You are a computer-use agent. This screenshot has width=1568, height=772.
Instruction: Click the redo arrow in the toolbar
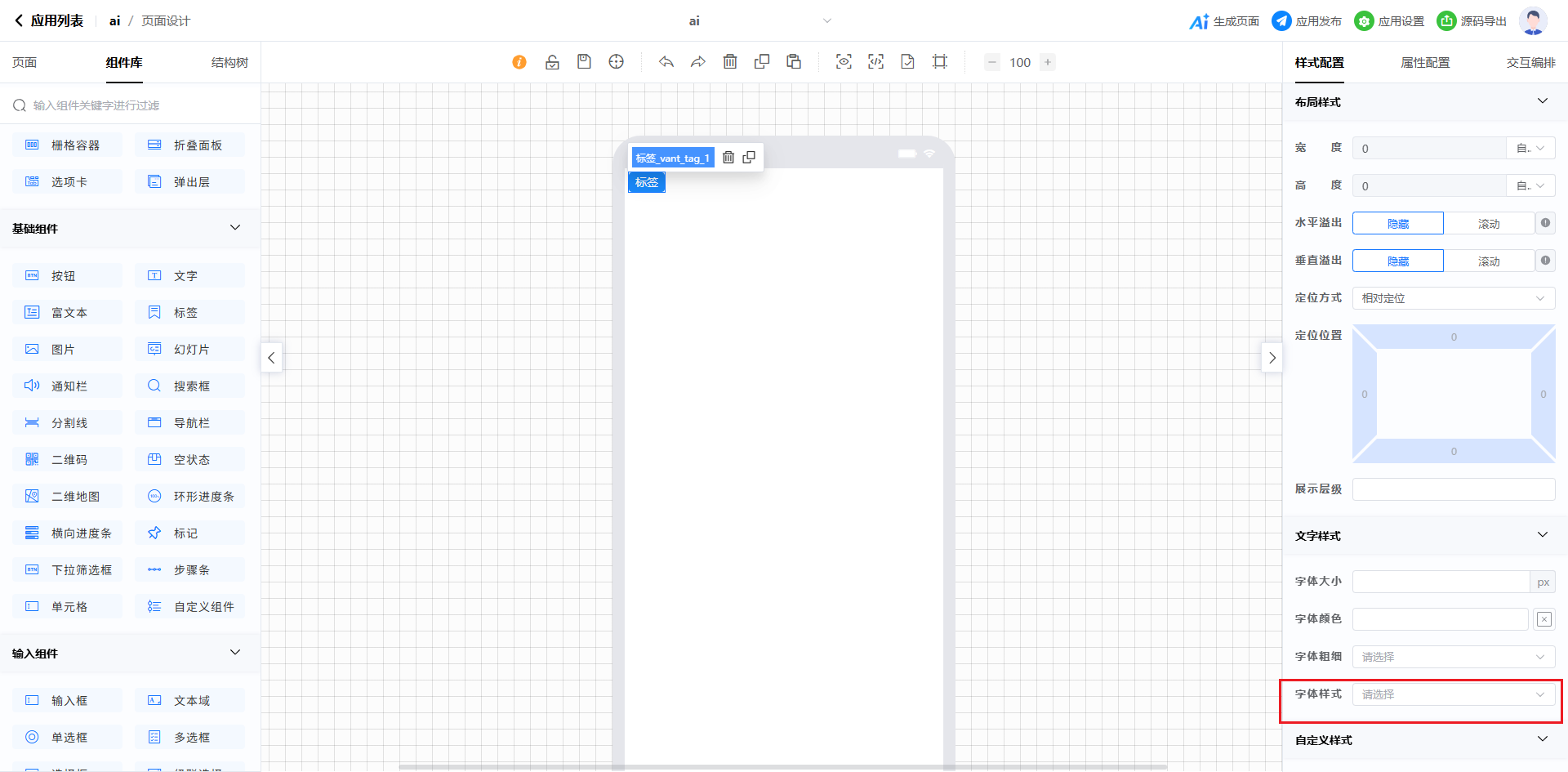[697, 62]
